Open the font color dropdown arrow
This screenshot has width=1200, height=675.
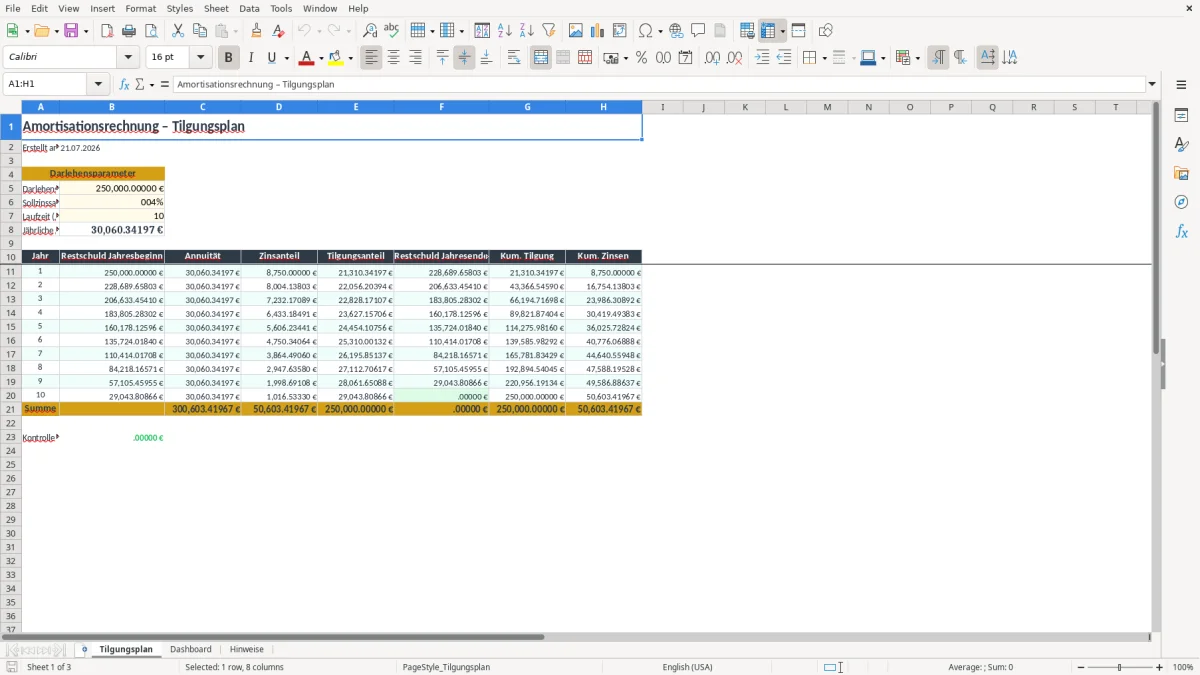321,58
